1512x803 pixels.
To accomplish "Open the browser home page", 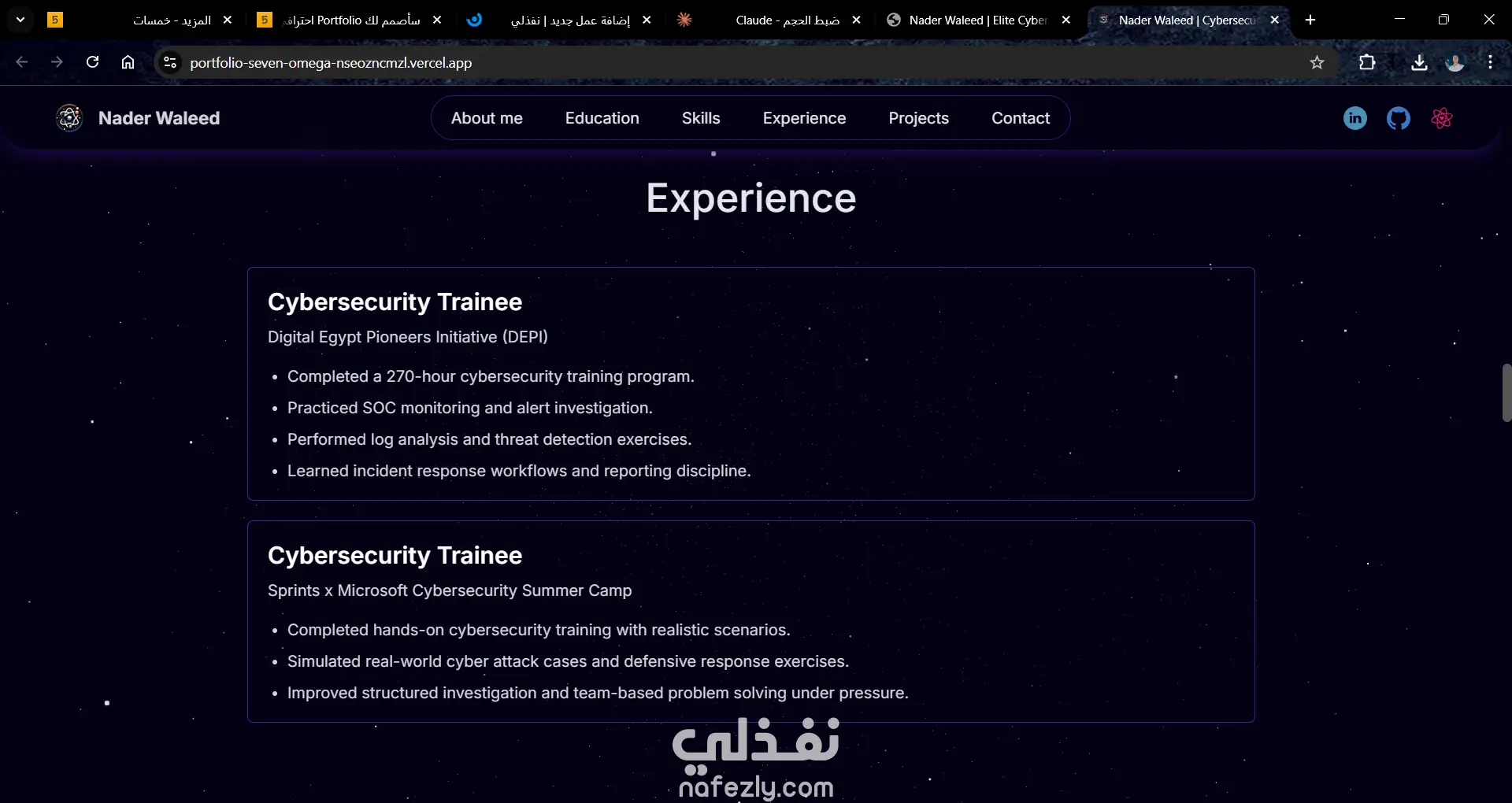I will click(x=128, y=62).
